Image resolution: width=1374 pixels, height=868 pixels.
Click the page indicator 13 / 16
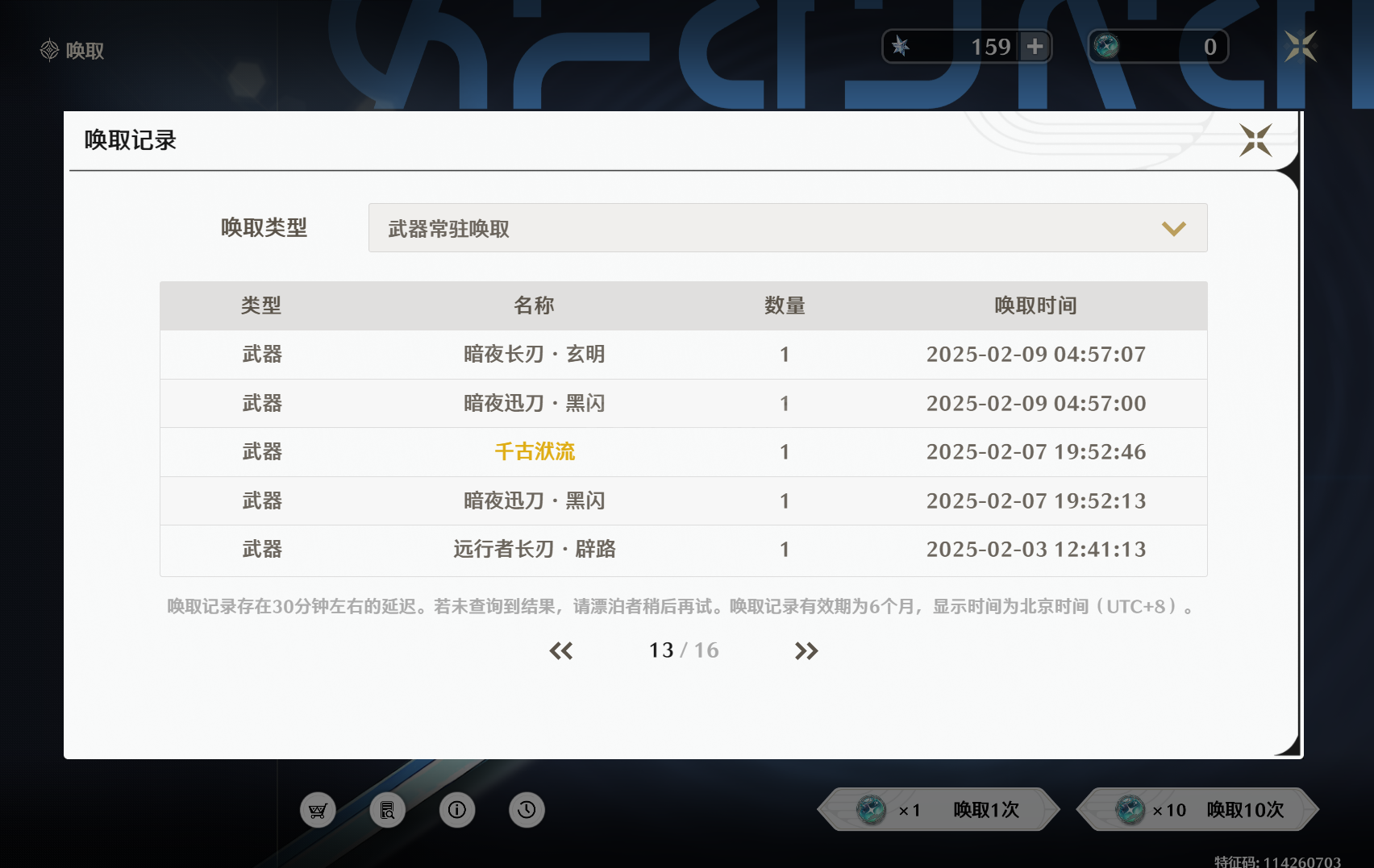[684, 650]
